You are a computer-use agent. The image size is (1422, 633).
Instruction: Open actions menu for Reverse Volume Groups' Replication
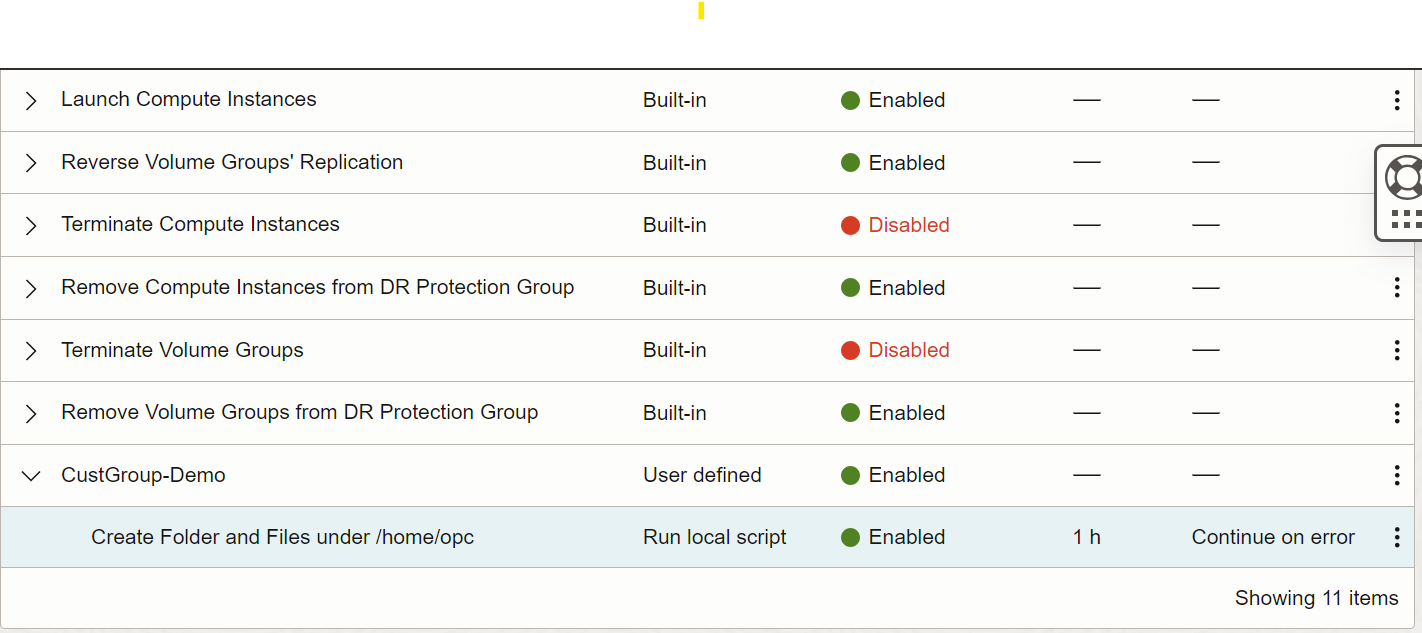click(x=1396, y=162)
